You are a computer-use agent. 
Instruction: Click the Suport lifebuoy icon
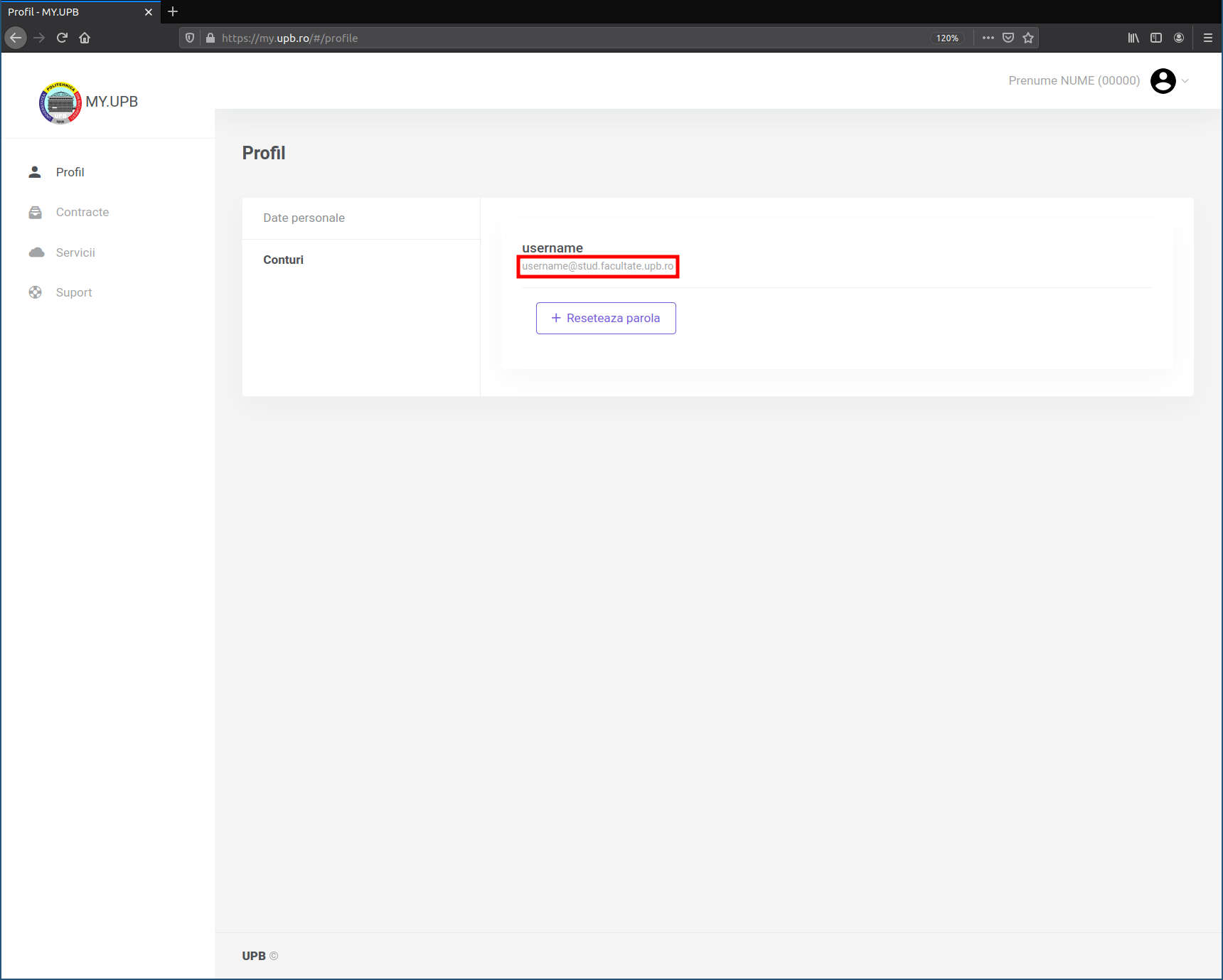35,292
